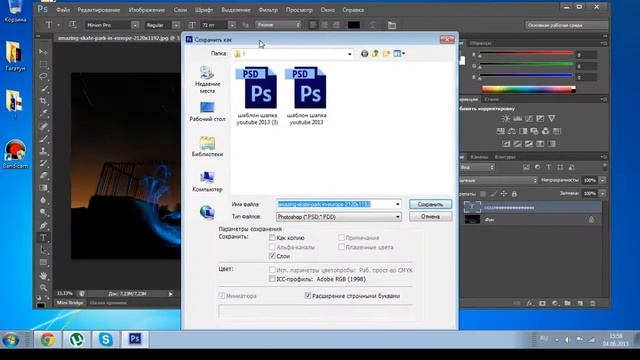Open the Regular font style dropdown
The image size is (640, 360).
[x=176, y=25]
